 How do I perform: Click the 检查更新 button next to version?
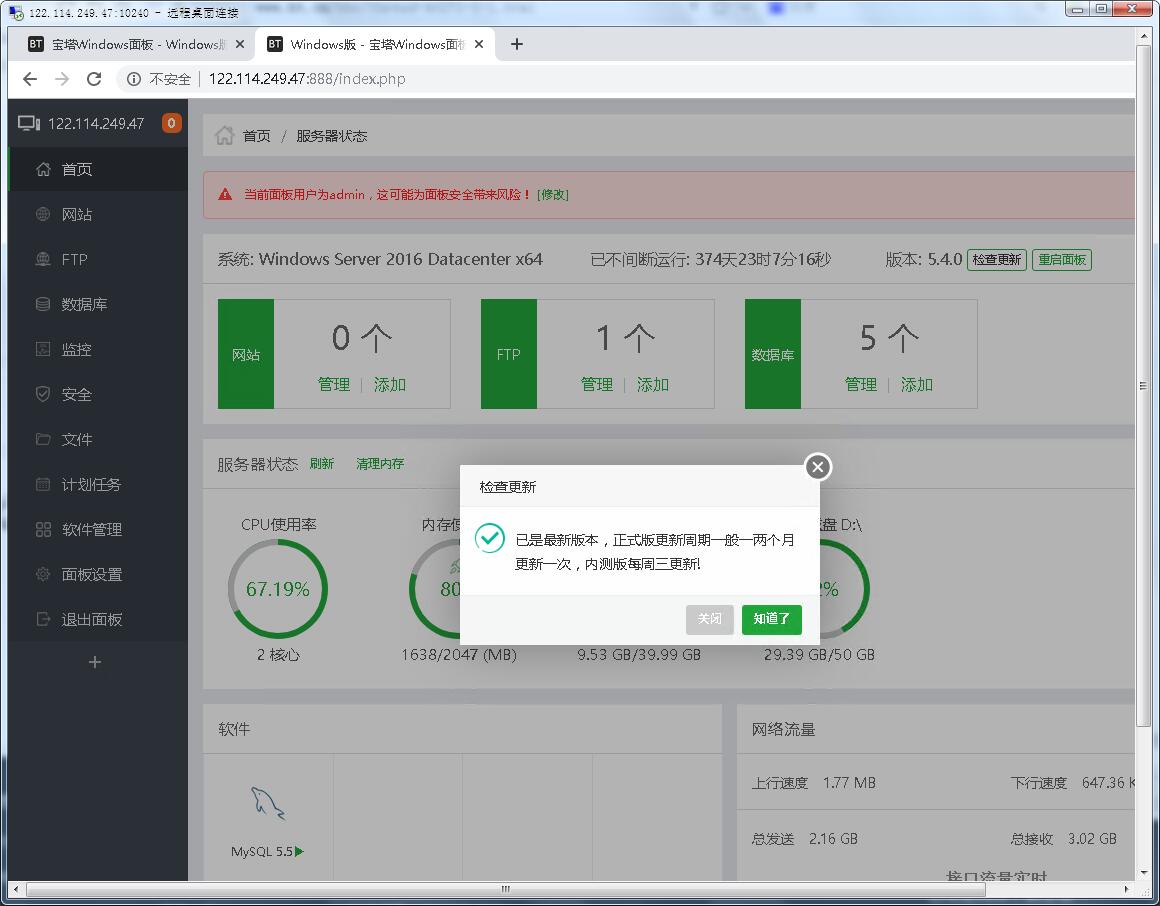pos(997,260)
